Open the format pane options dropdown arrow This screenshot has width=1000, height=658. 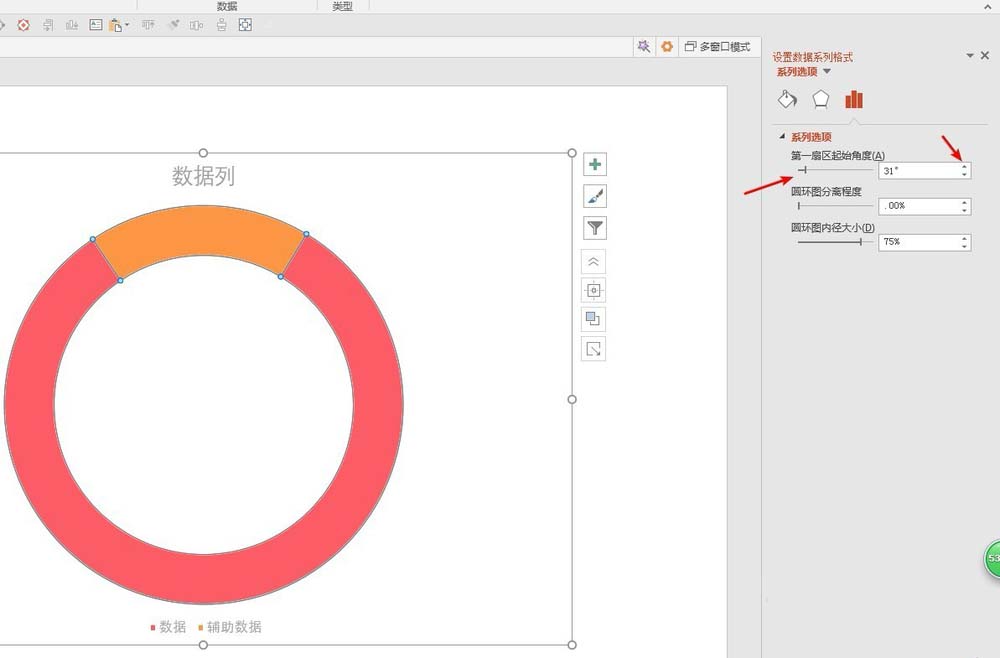970,56
